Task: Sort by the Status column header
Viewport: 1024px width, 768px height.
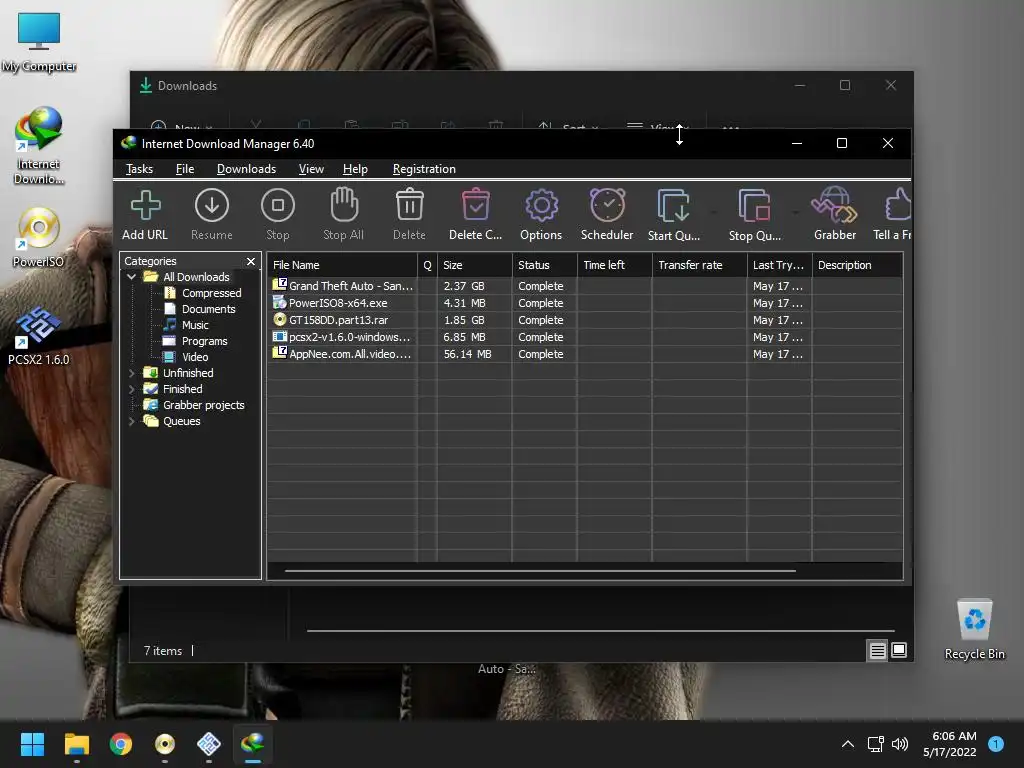Action: click(545, 265)
